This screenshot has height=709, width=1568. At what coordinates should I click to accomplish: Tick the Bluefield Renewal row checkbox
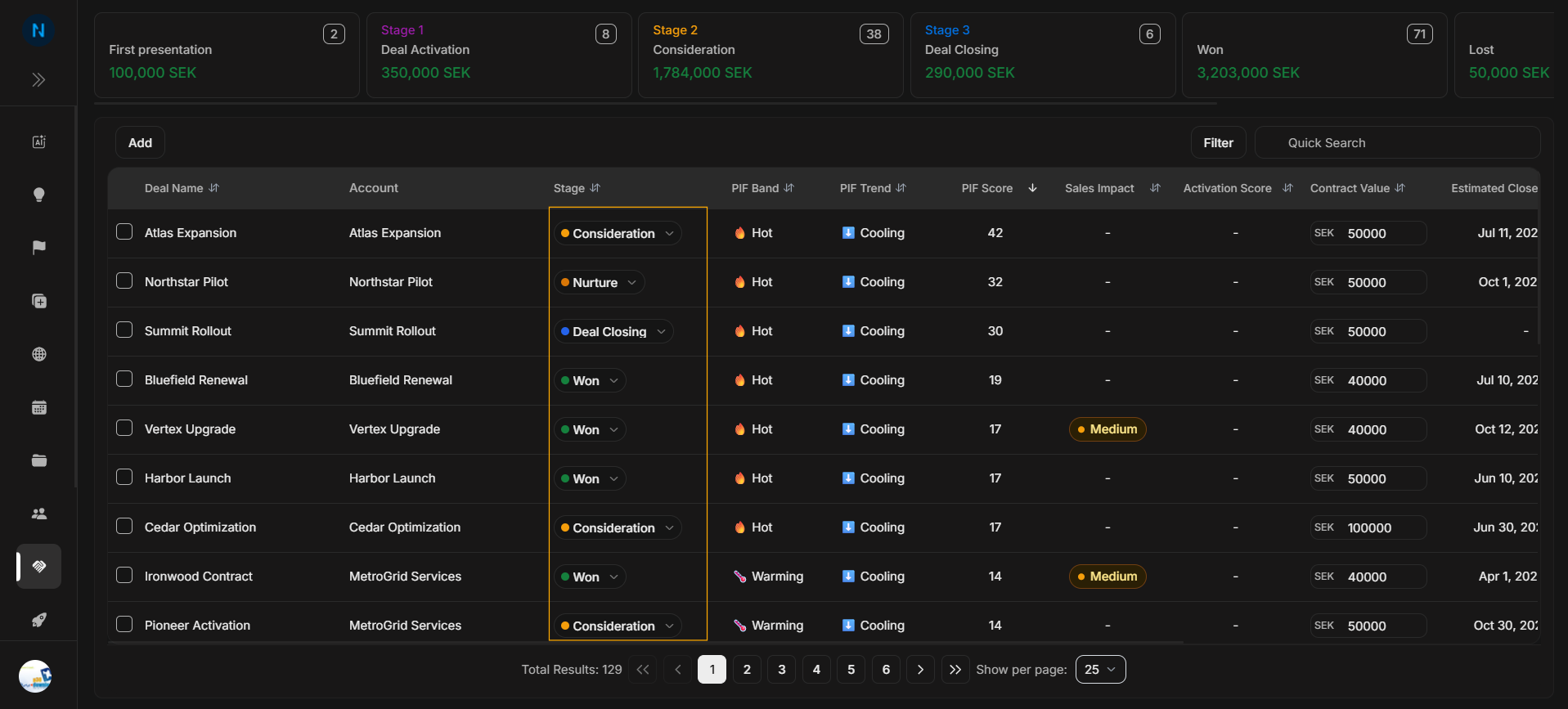tap(124, 379)
